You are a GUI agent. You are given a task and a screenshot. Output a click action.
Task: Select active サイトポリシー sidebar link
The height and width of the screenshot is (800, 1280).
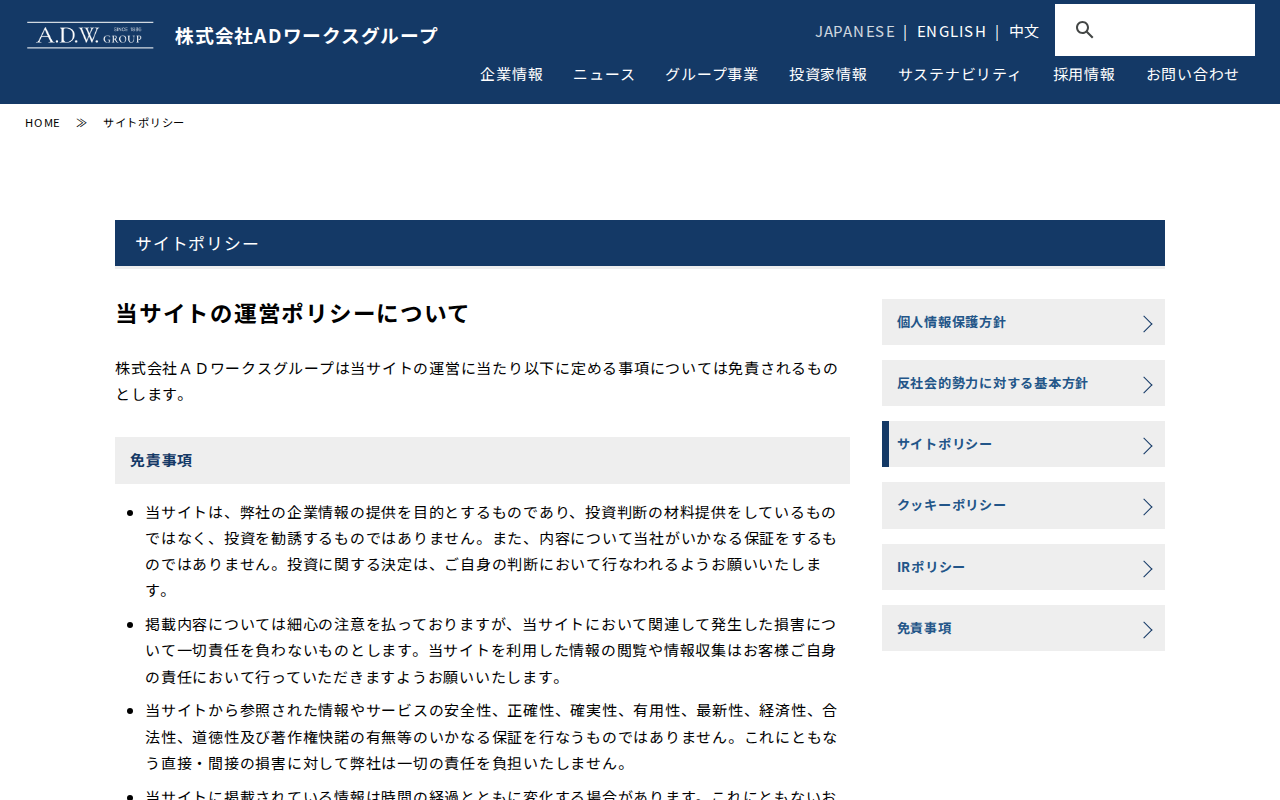[1023, 444]
